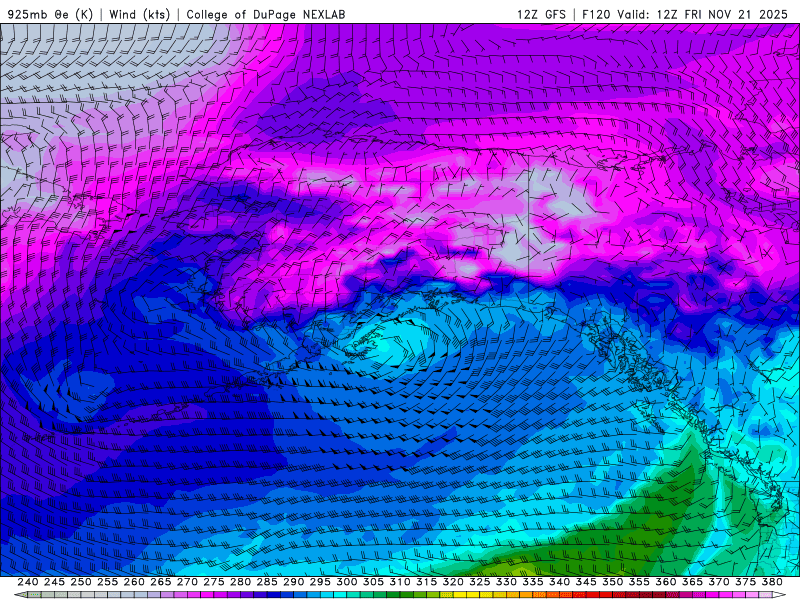Pick the yellow color bar segment below 325
800x600 pixels.
point(486,595)
